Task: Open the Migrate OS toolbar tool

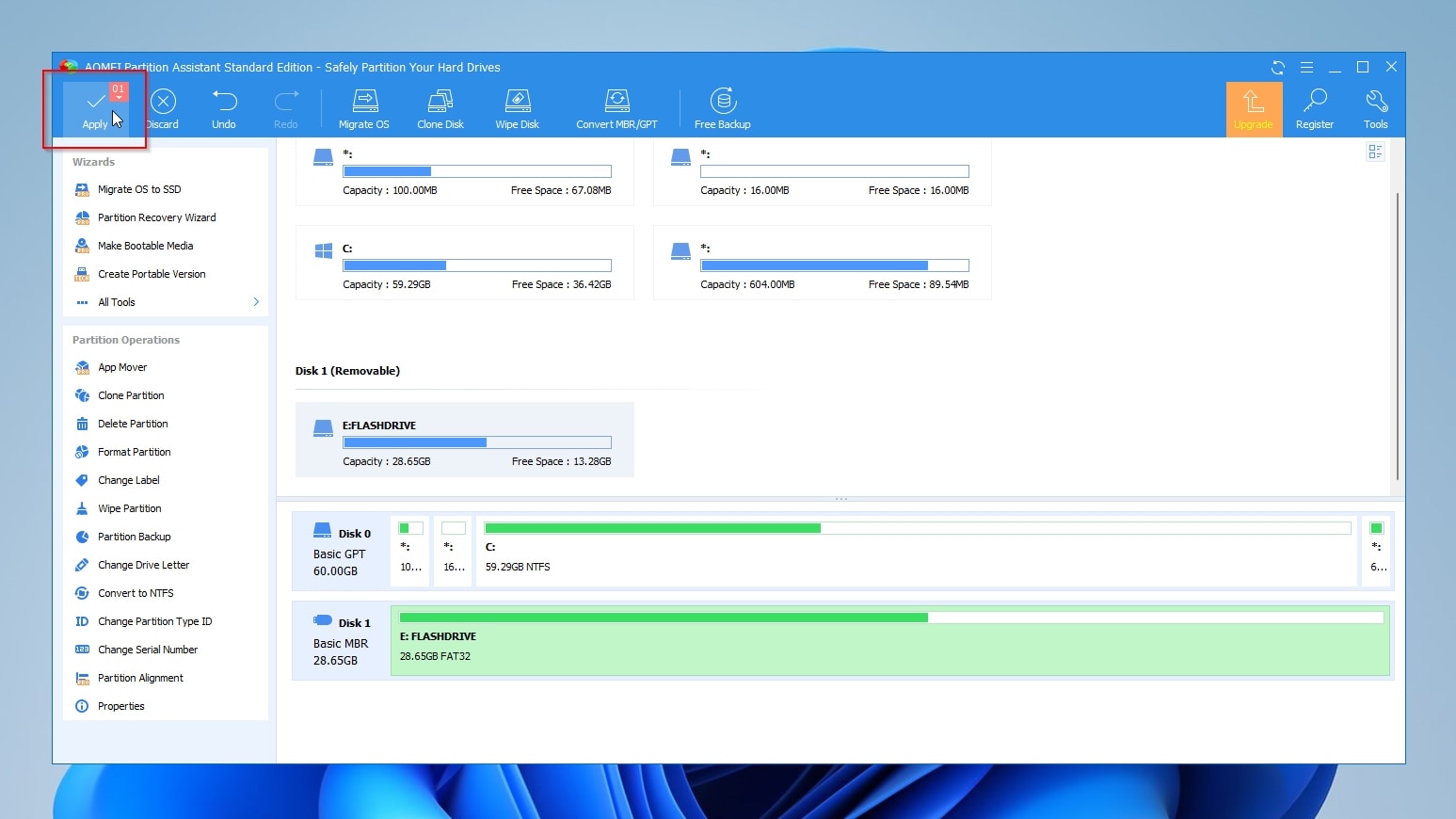Action: pyautogui.click(x=364, y=108)
